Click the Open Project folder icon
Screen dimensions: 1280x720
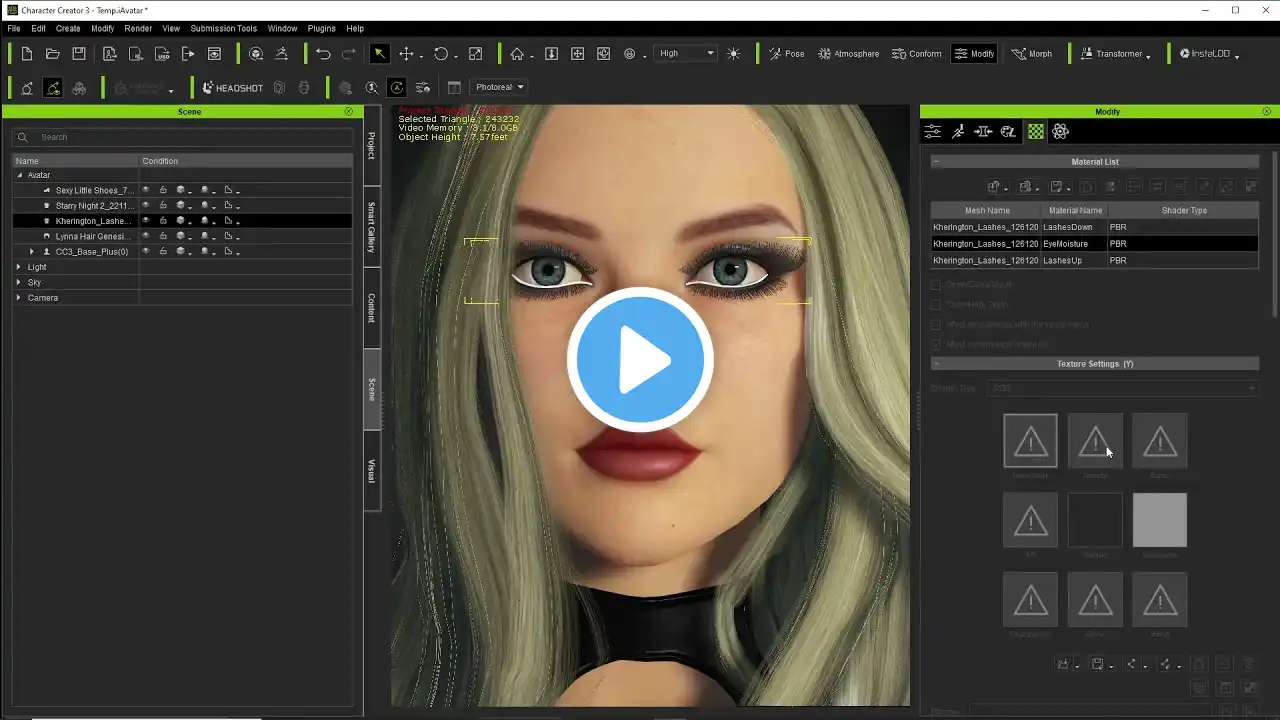[53, 54]
